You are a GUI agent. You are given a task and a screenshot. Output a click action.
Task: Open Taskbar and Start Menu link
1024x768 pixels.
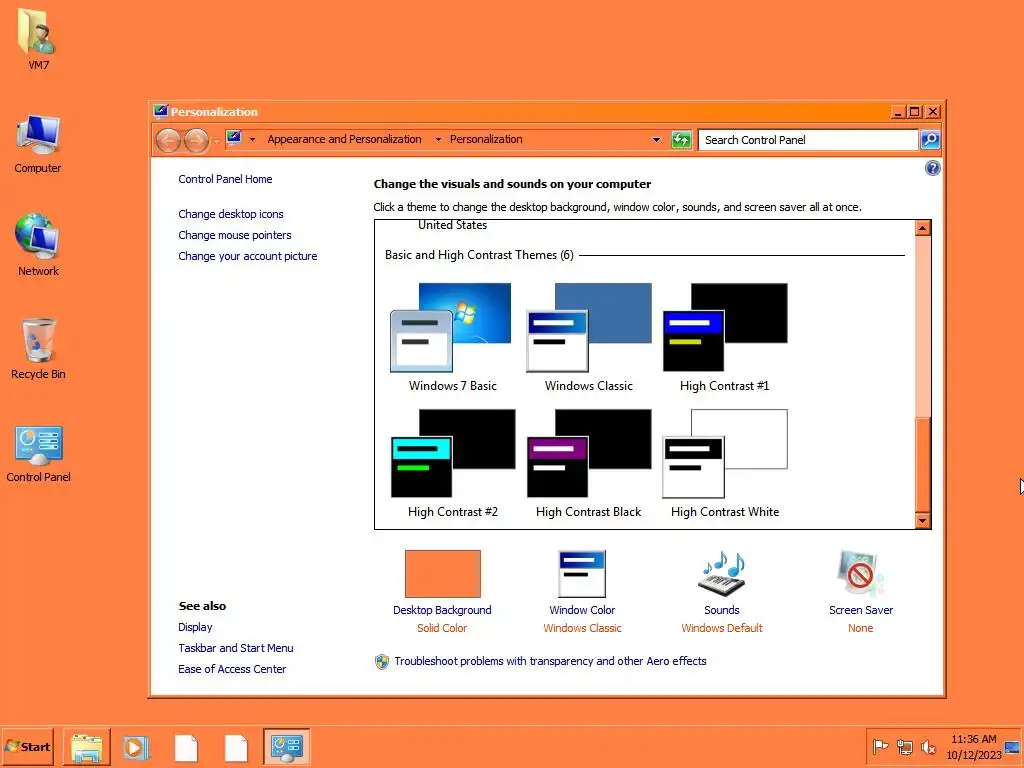[236, 648]
